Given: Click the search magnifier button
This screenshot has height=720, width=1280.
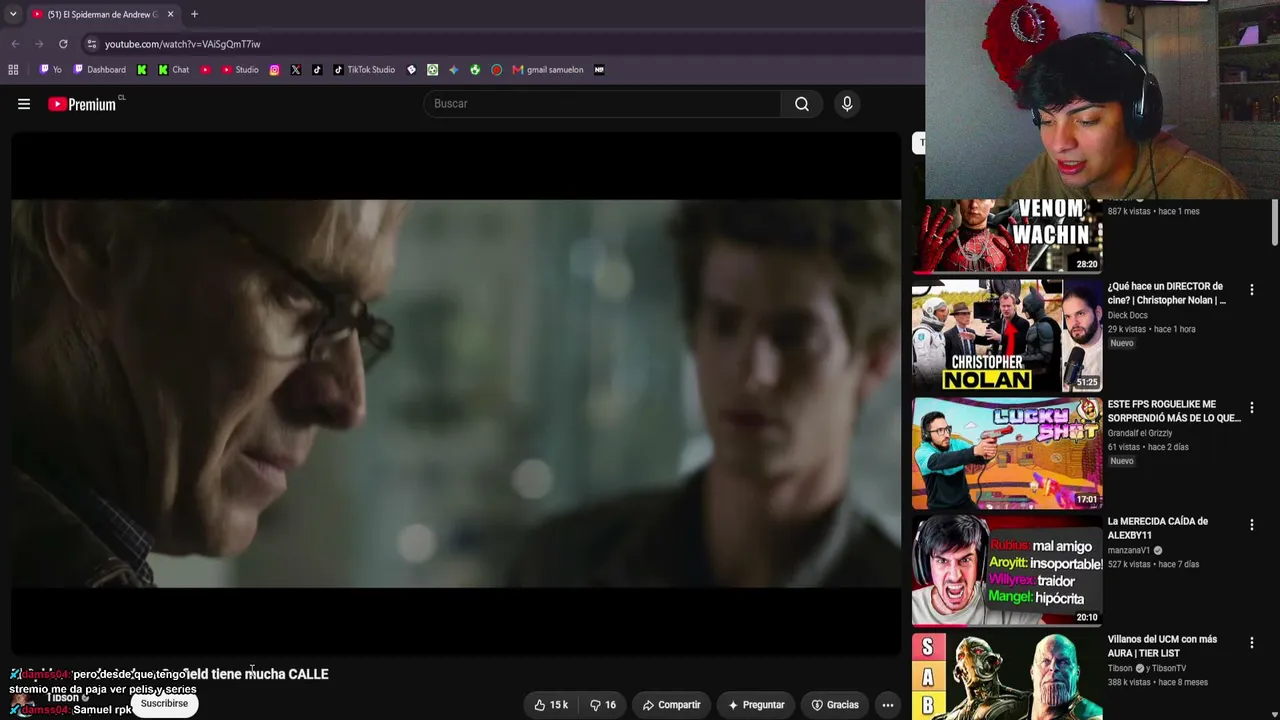Looking at the screenshot, I should pyautogui.click(x=802, y=104).
